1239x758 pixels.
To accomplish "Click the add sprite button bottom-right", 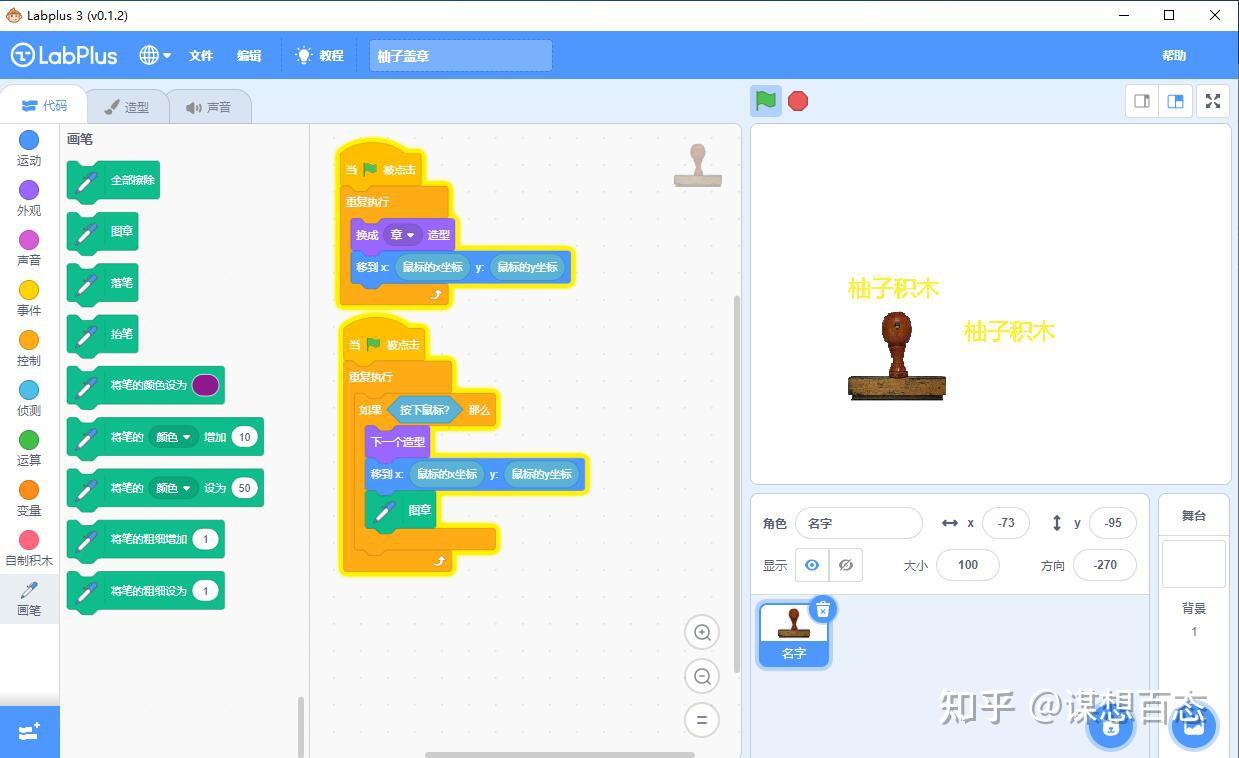I will (1110, 728).
